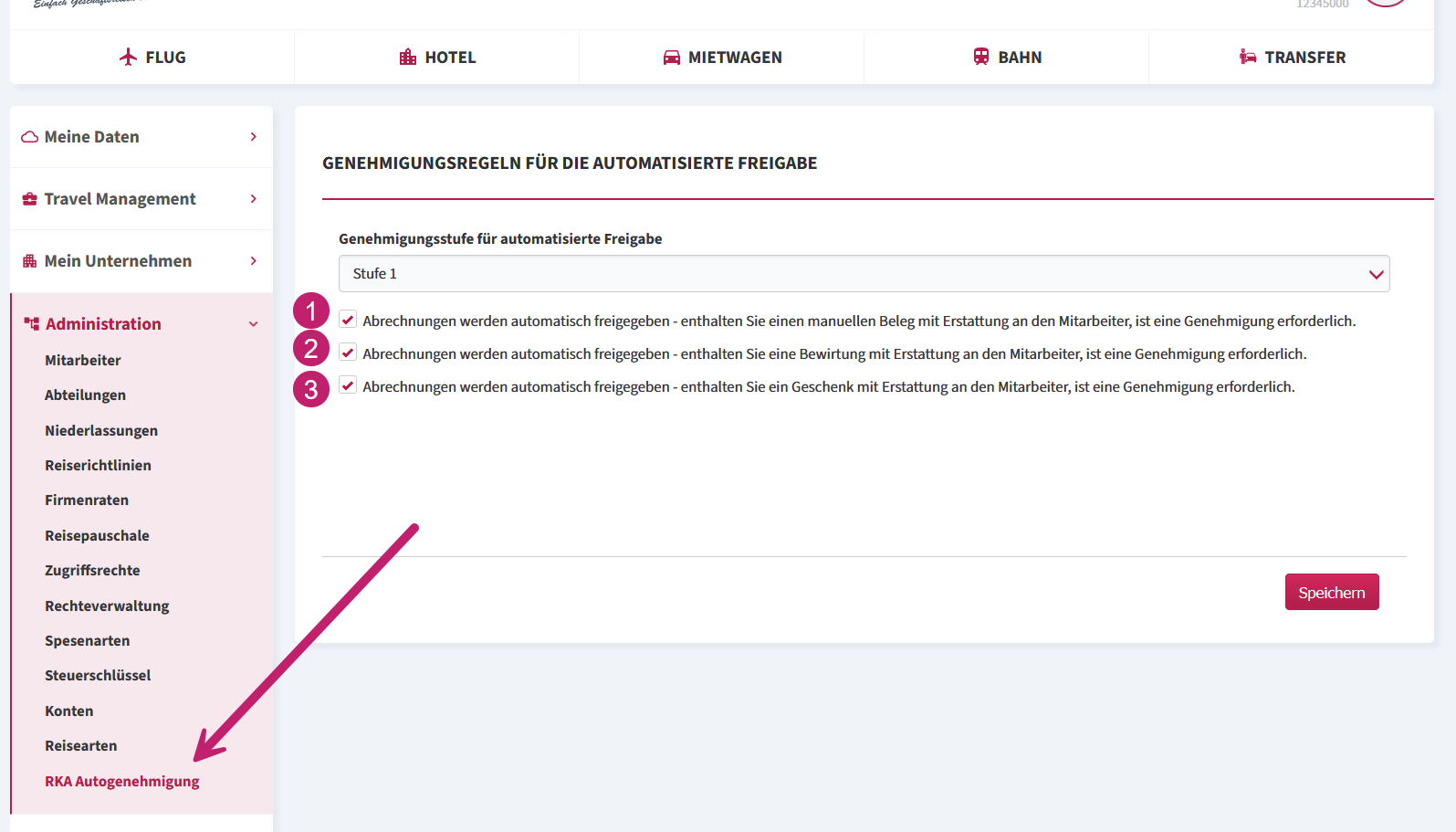Go to Niederlassungen
Screen dimensions: 1456x832
(x=101, y=431)
